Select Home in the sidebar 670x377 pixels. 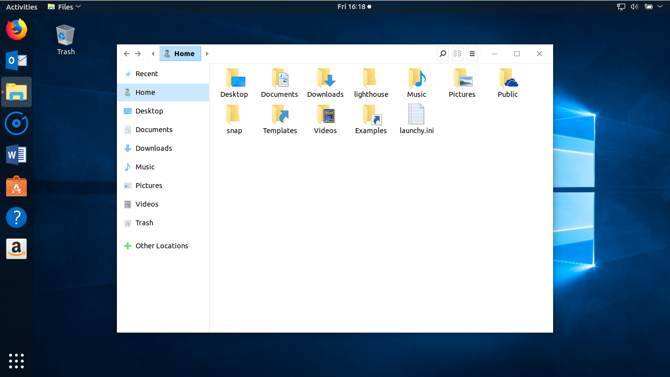click(163, 92)
